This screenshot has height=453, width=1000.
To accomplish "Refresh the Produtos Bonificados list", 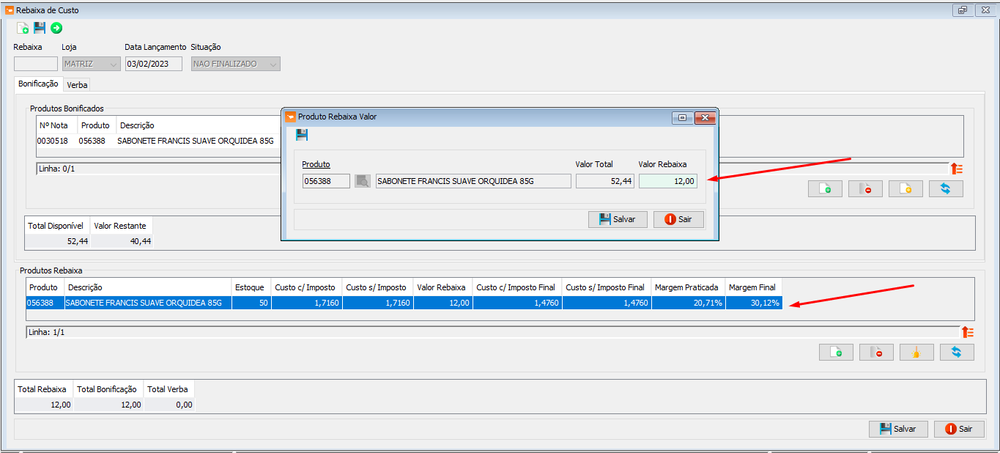I will pos(945,189).
